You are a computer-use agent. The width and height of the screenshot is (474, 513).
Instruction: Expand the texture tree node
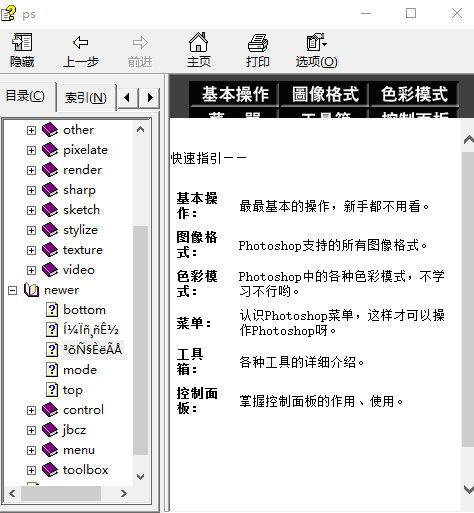[x=31, y=250]
